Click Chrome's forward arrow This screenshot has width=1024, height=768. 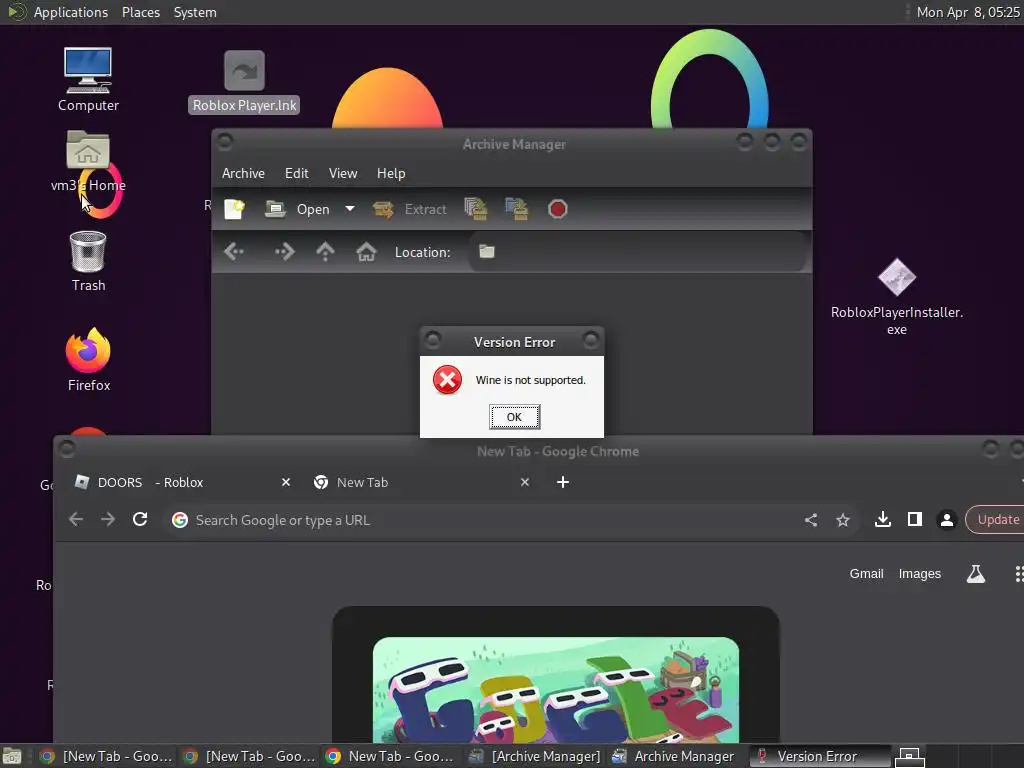coord(108,519)
